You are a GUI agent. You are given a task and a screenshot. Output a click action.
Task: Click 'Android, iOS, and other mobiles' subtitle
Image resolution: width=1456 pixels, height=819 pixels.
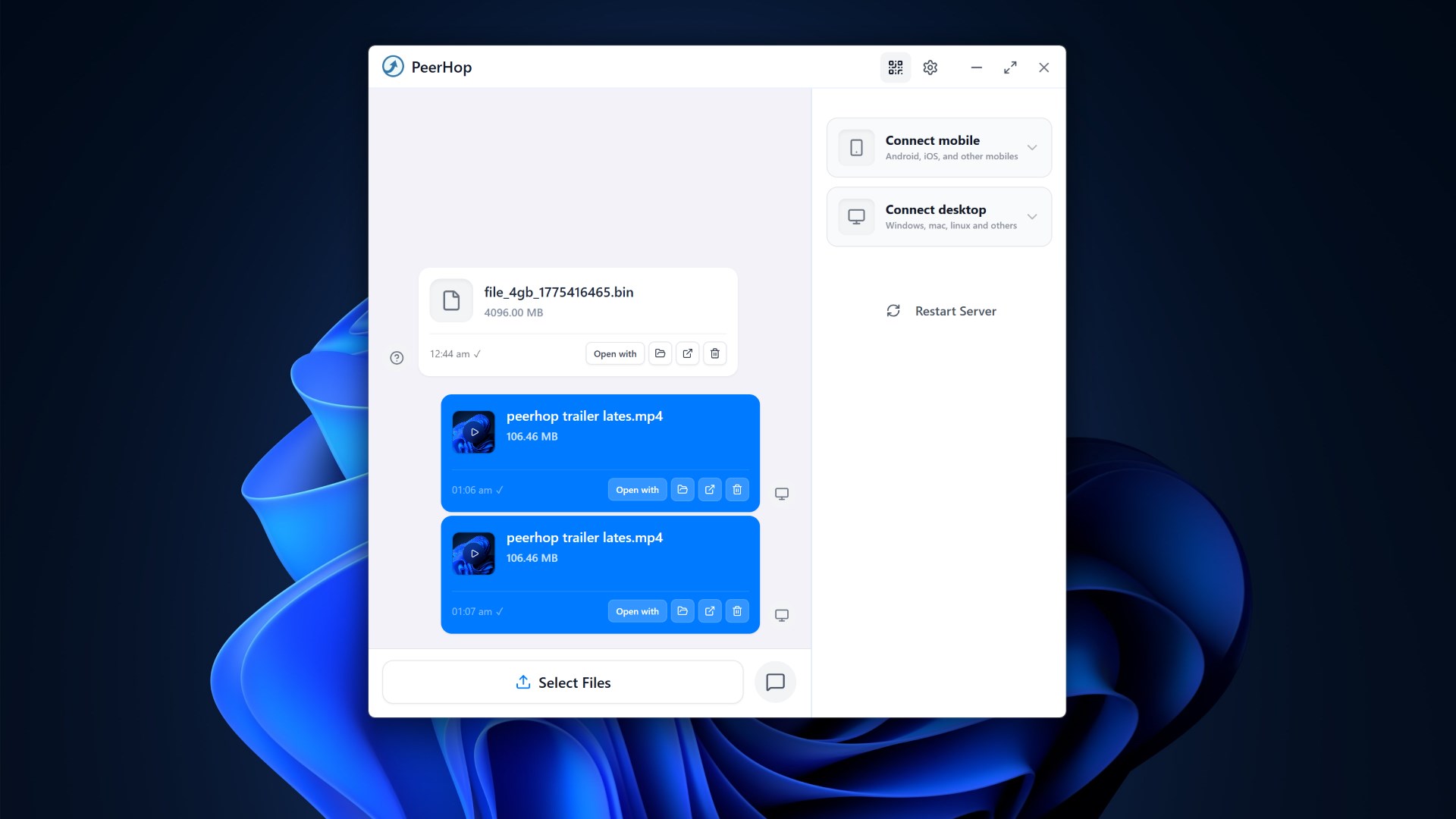[952, 156]
